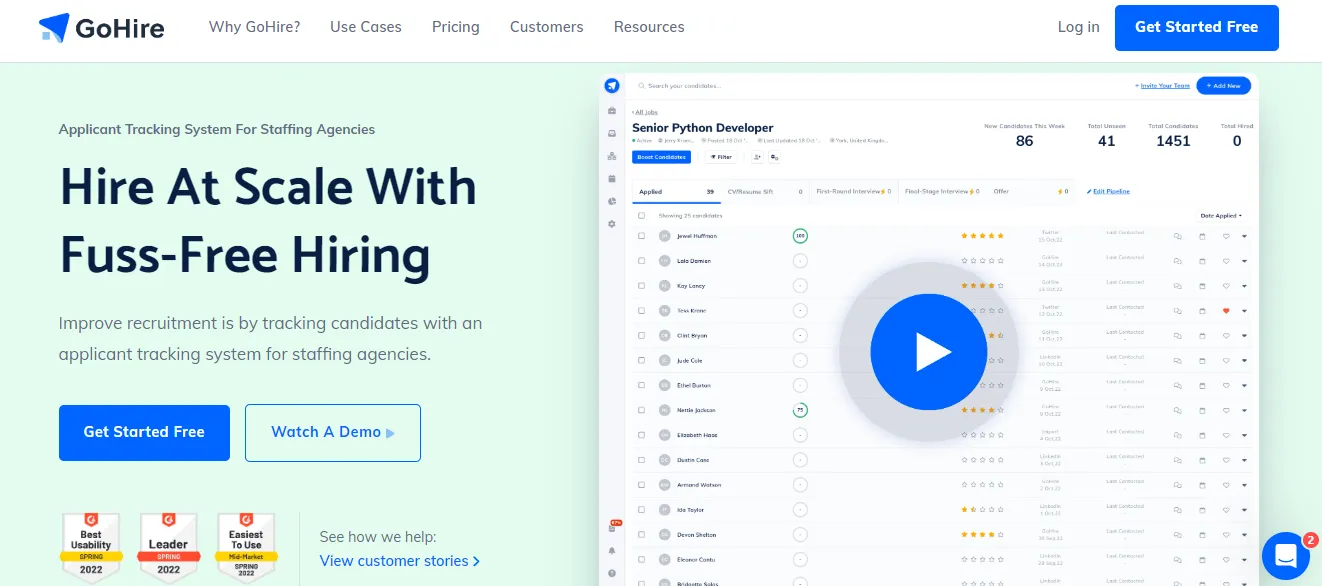The height and width of the screenshot is (586, 1322).
Task: Expand the arrow menu on Jewel Huffman's row
Action: click(x=1245, y=236)
